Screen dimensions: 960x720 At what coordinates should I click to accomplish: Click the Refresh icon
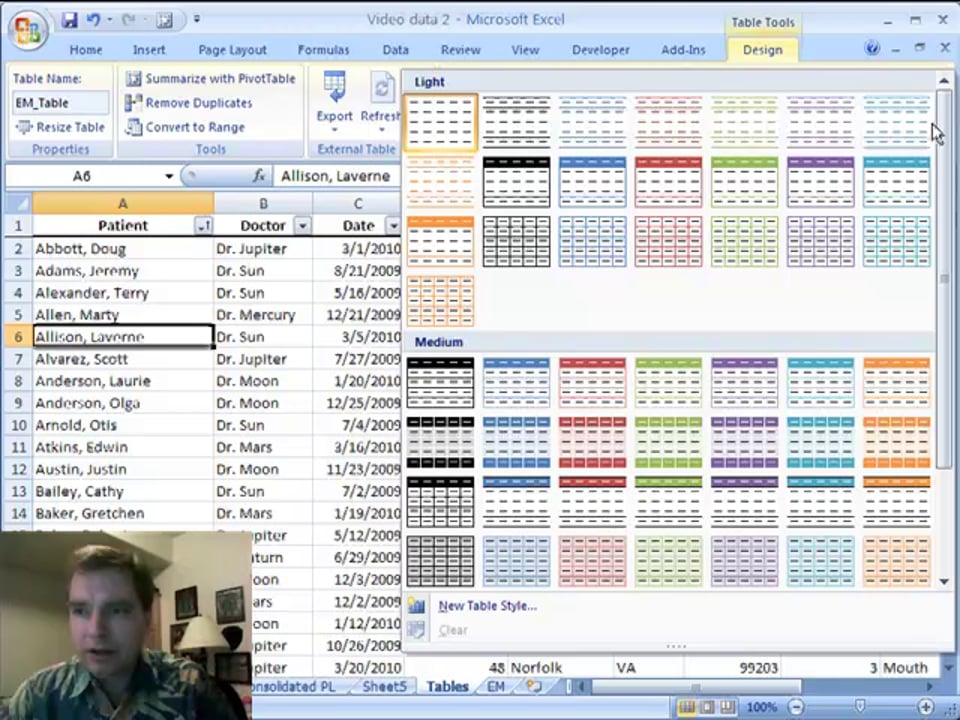click(x=381, y=89)
